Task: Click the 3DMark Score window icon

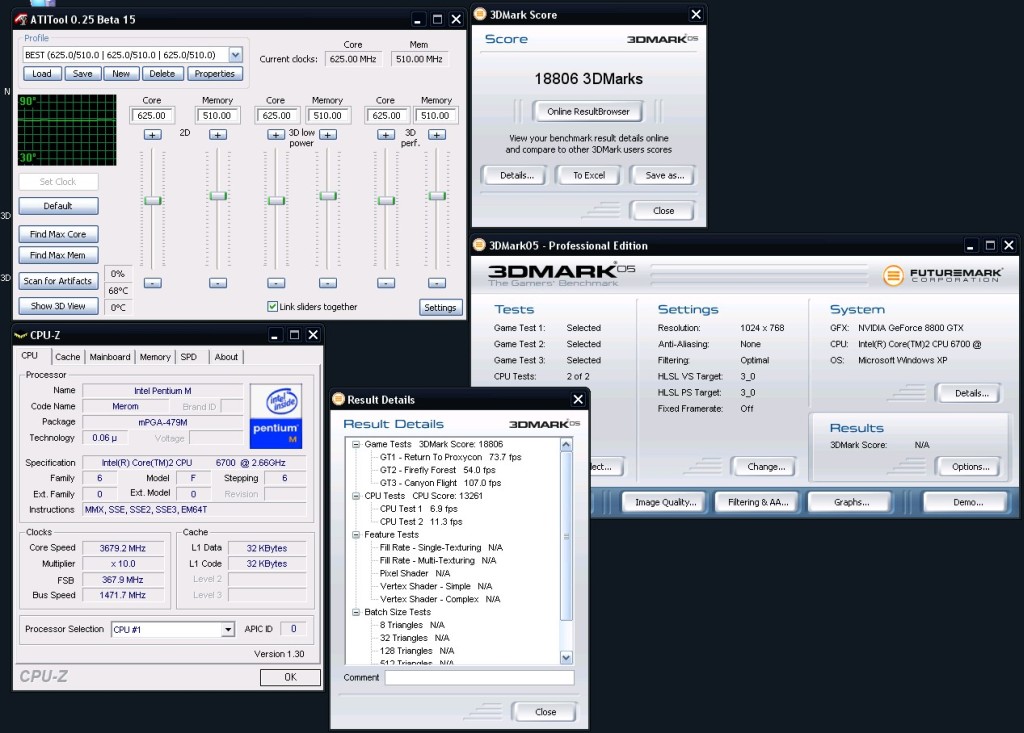Action: pos(480,14)
